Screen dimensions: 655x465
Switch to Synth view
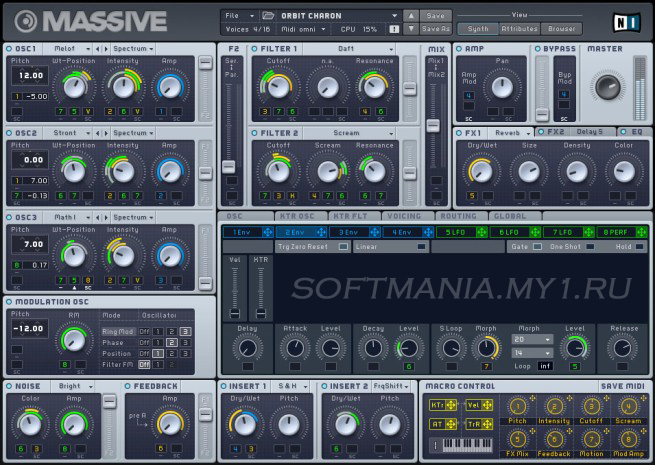pyautogui.click(x=478, y=29)
